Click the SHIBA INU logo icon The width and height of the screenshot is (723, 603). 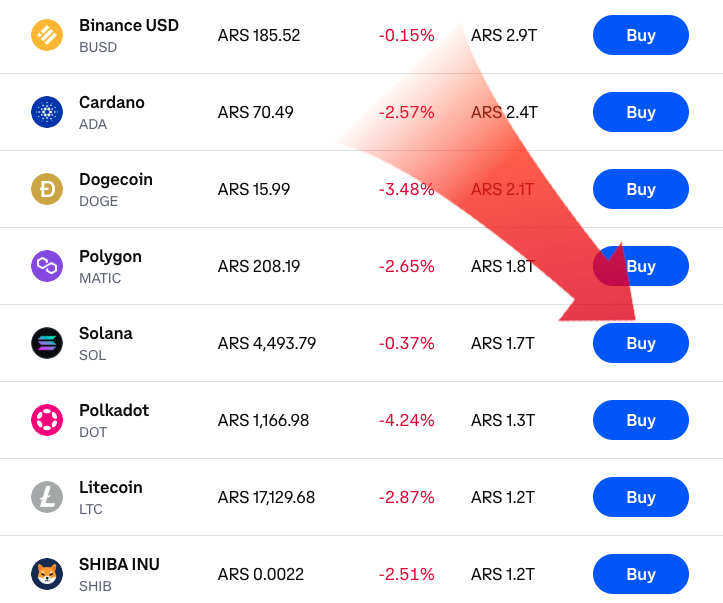47,574
